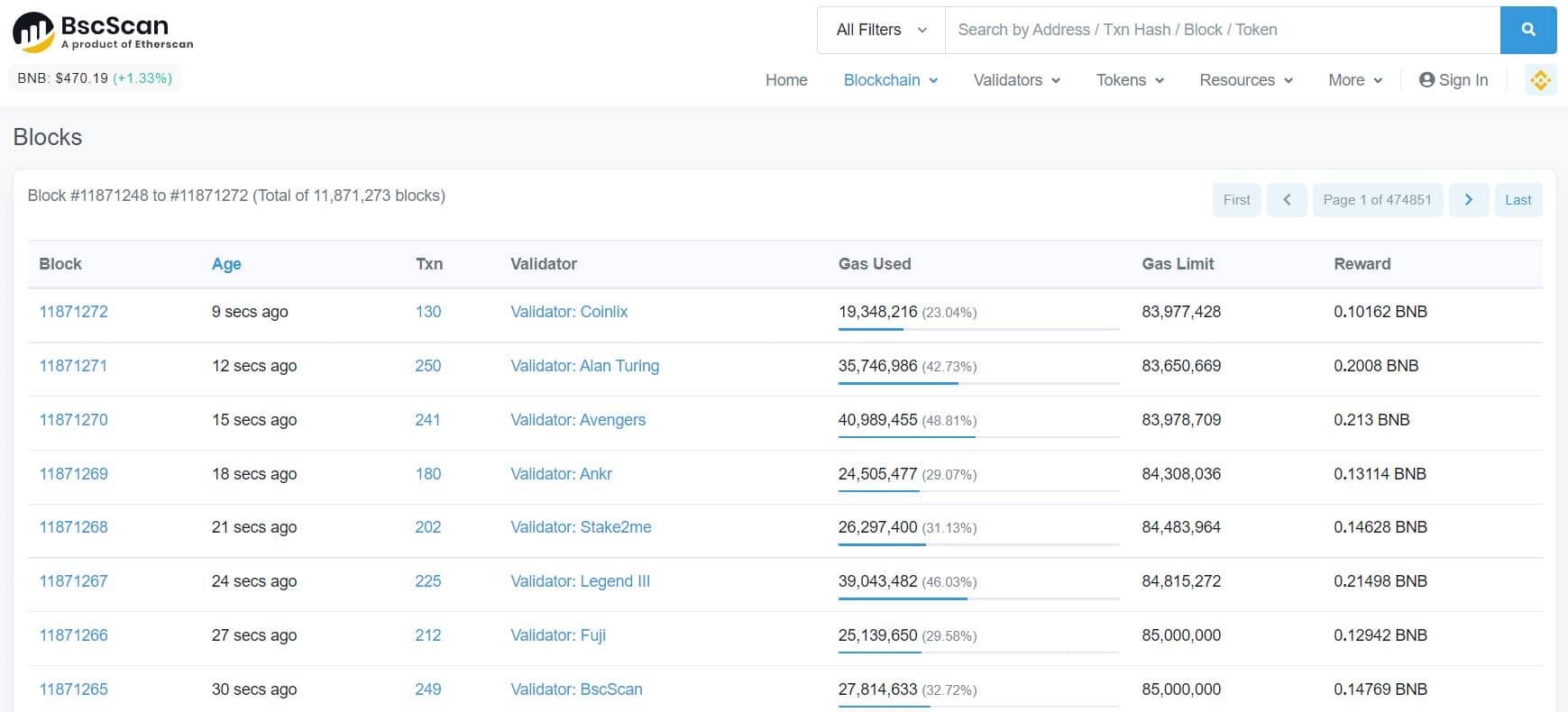
Task: View 250 transactions of block 11871271
Action: 428,366
